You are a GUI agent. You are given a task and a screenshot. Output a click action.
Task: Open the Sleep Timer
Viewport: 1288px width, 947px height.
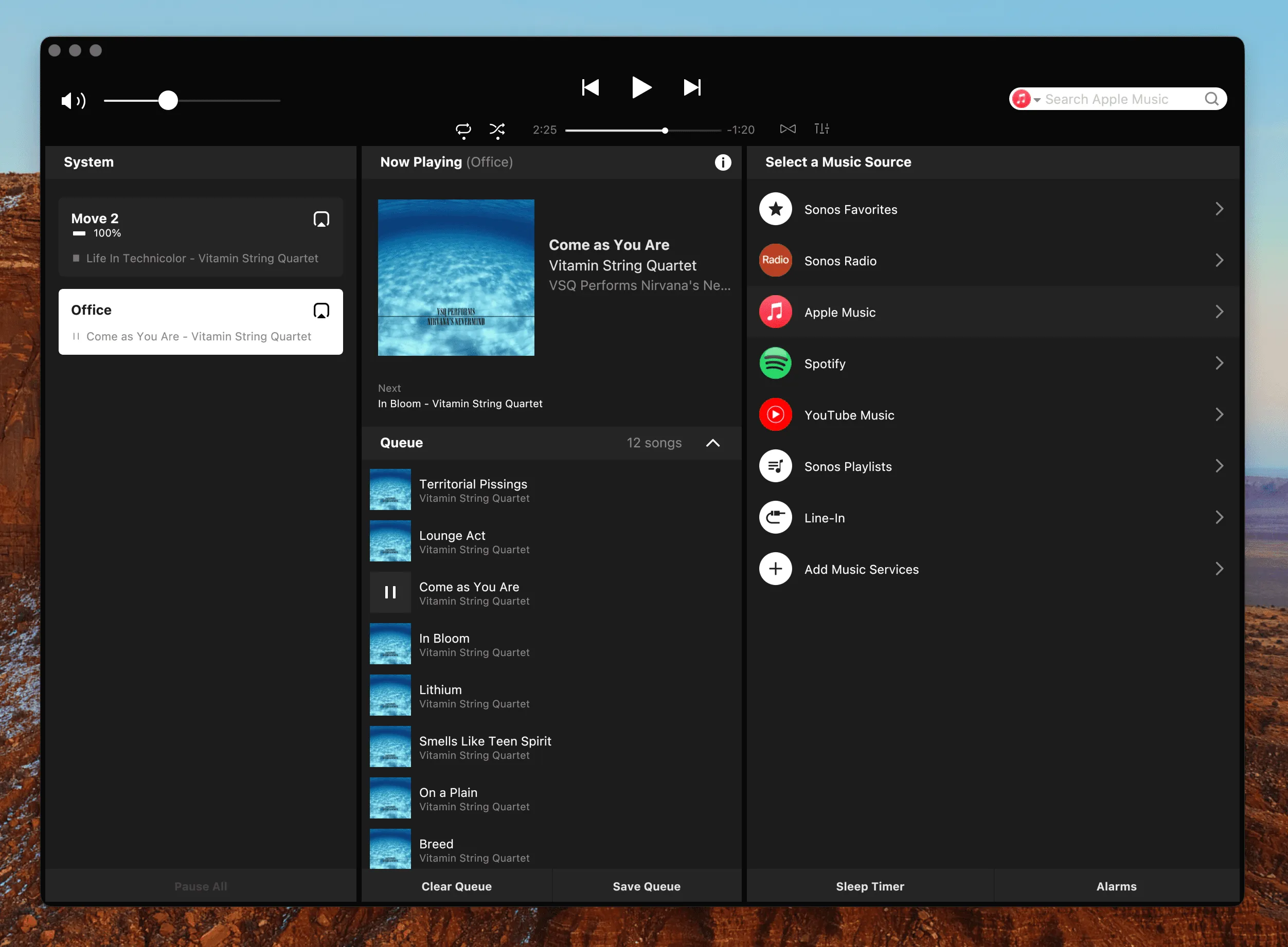tap(870, 886)
